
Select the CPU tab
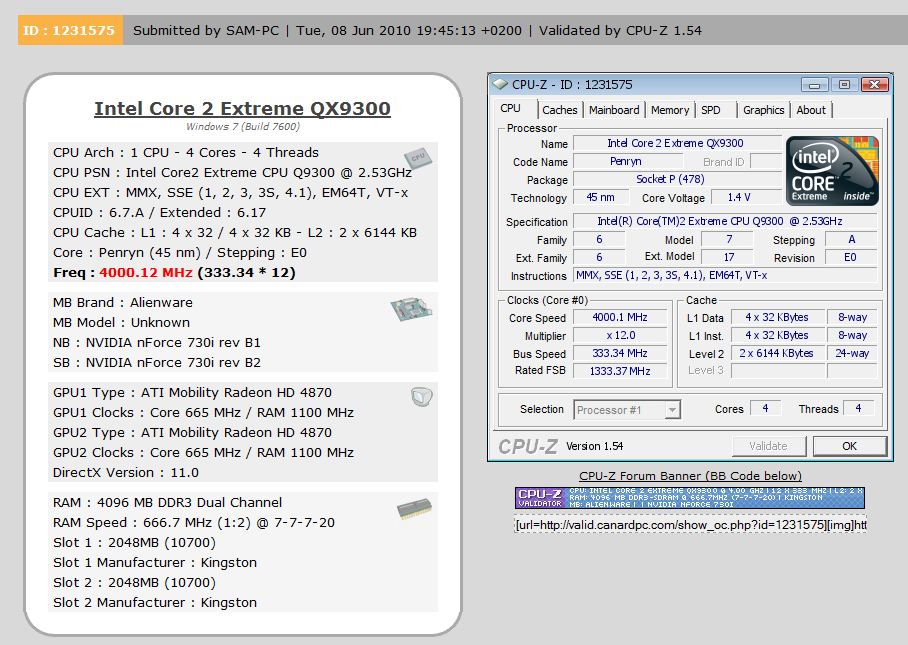pyautogui.click(x=511, y=108)
